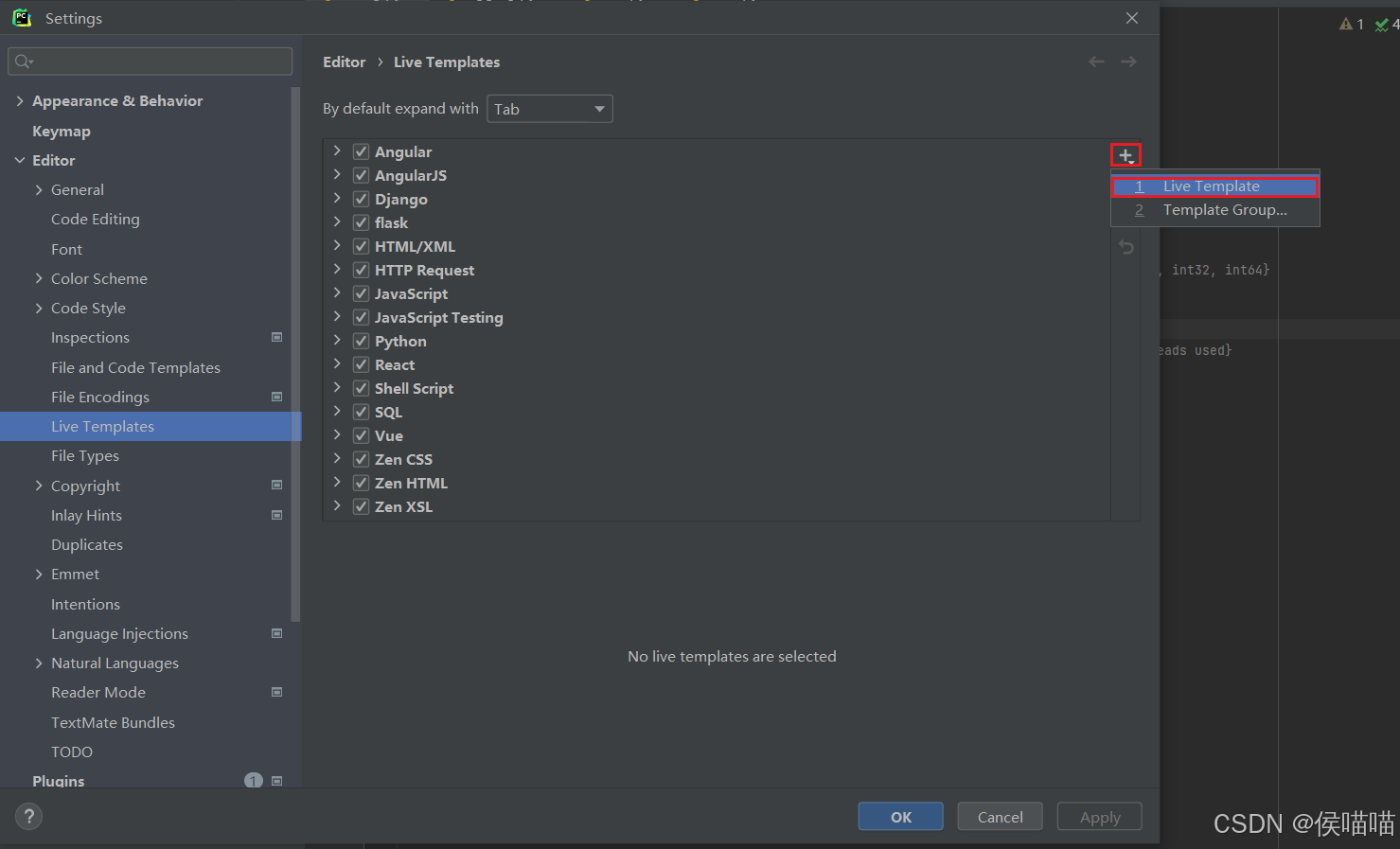The image size is (1400, 849).
Task: Close the Settings dialog
Action: click(x=1132, y=18)
